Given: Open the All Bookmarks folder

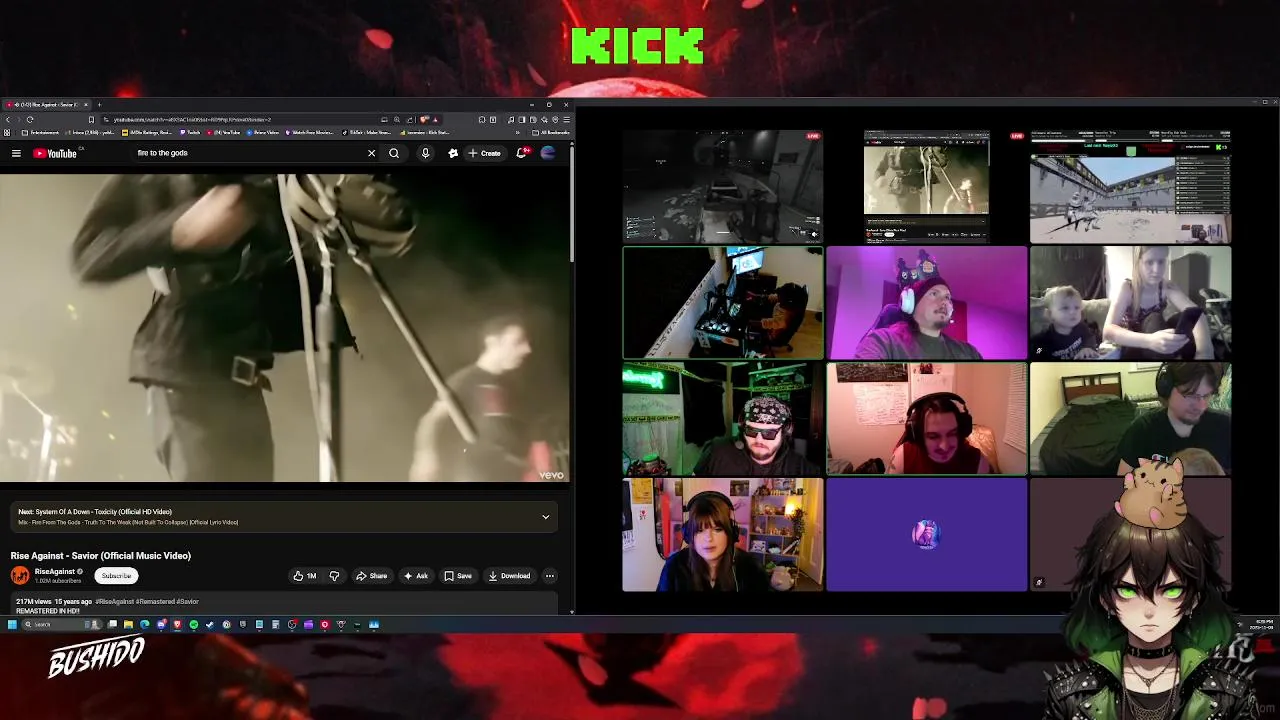Looking at the screenshot, I should 551,132.
